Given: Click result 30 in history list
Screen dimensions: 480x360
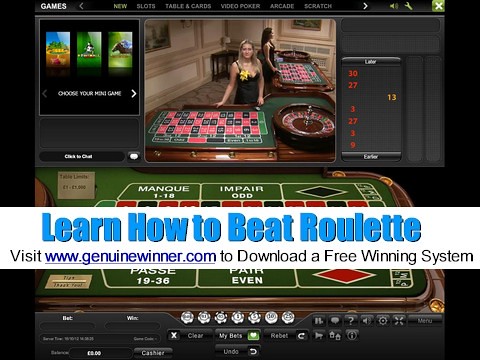Looking at the screenshot, I should [x=353, y=73].
